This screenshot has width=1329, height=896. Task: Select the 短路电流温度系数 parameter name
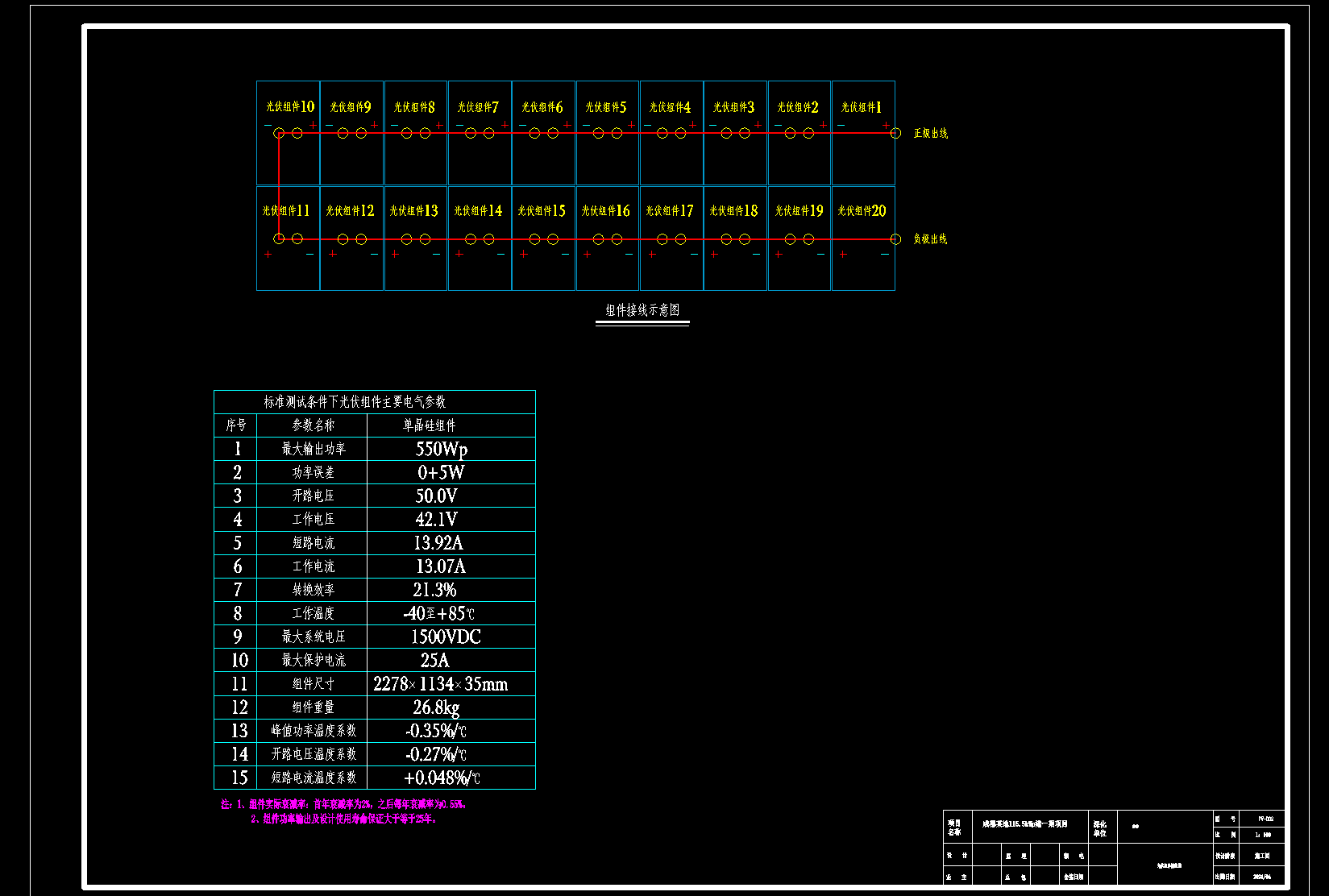pyautogui.click(x=313, y=777)
